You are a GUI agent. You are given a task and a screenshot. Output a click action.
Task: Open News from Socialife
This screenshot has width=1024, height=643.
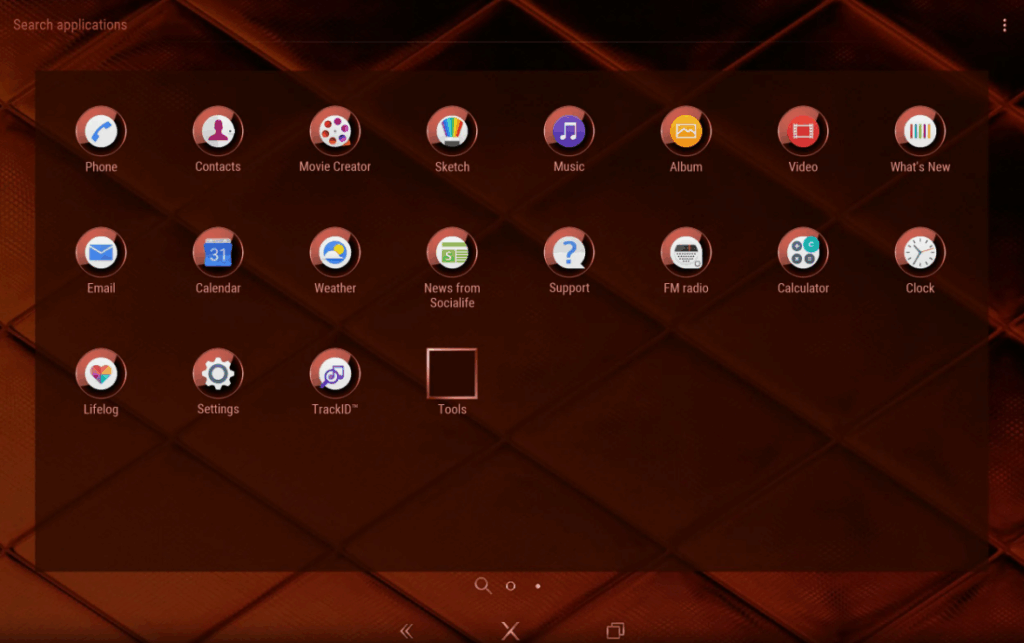(x=452, y=253)
